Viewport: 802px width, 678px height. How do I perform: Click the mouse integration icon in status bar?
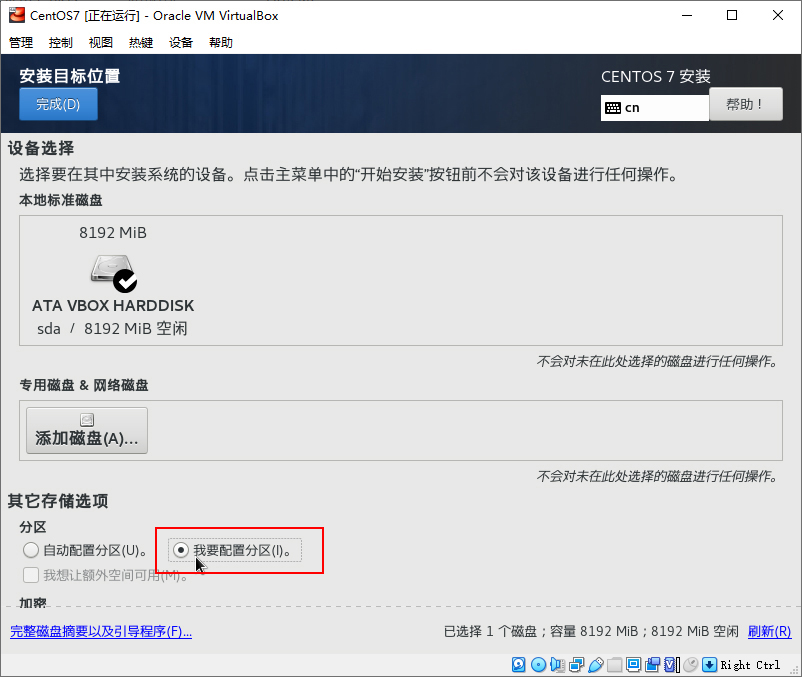coord(691,665)
